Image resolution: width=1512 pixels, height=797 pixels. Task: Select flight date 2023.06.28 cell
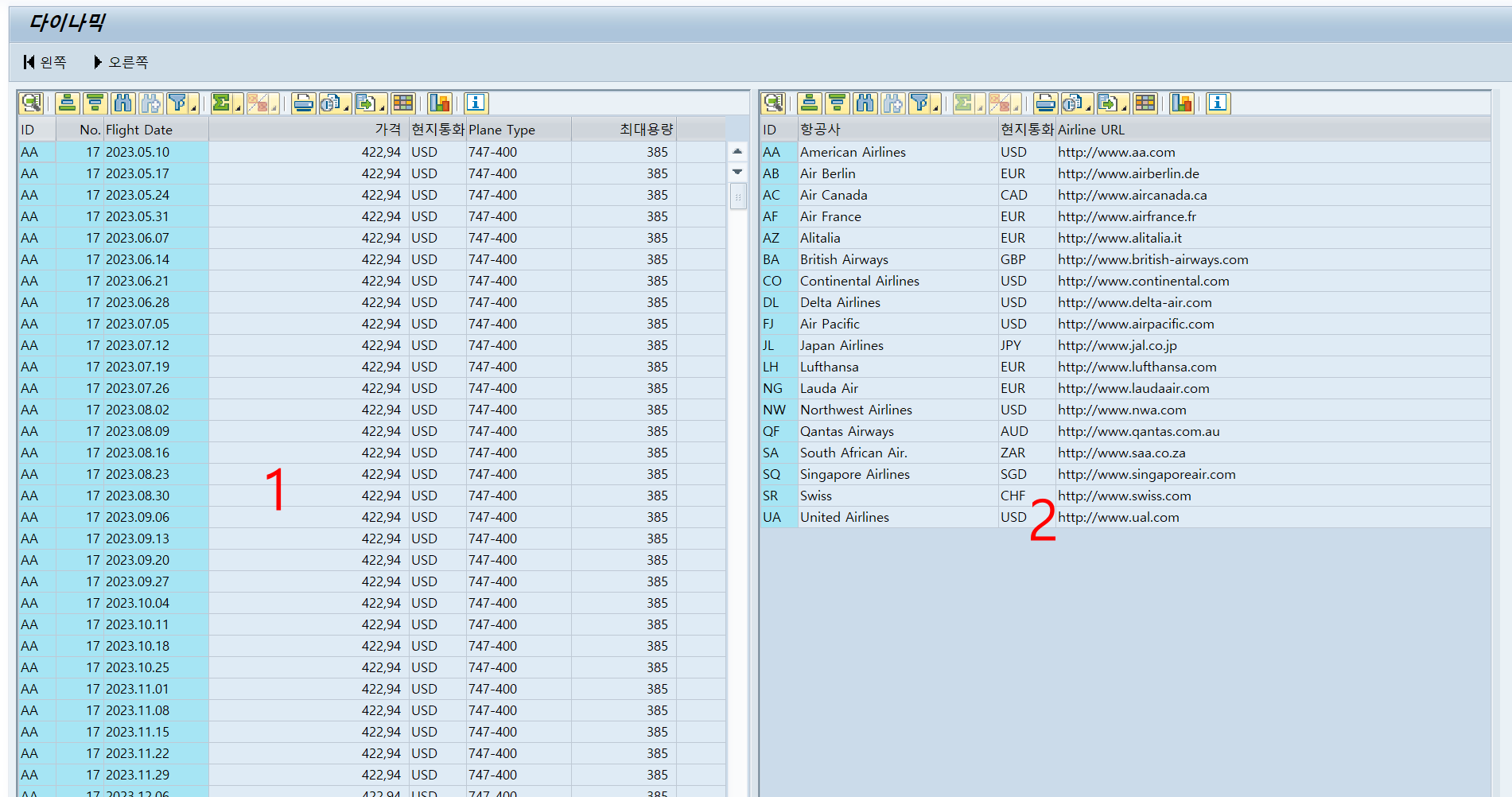pyautogui.click(x=156, y=302)
